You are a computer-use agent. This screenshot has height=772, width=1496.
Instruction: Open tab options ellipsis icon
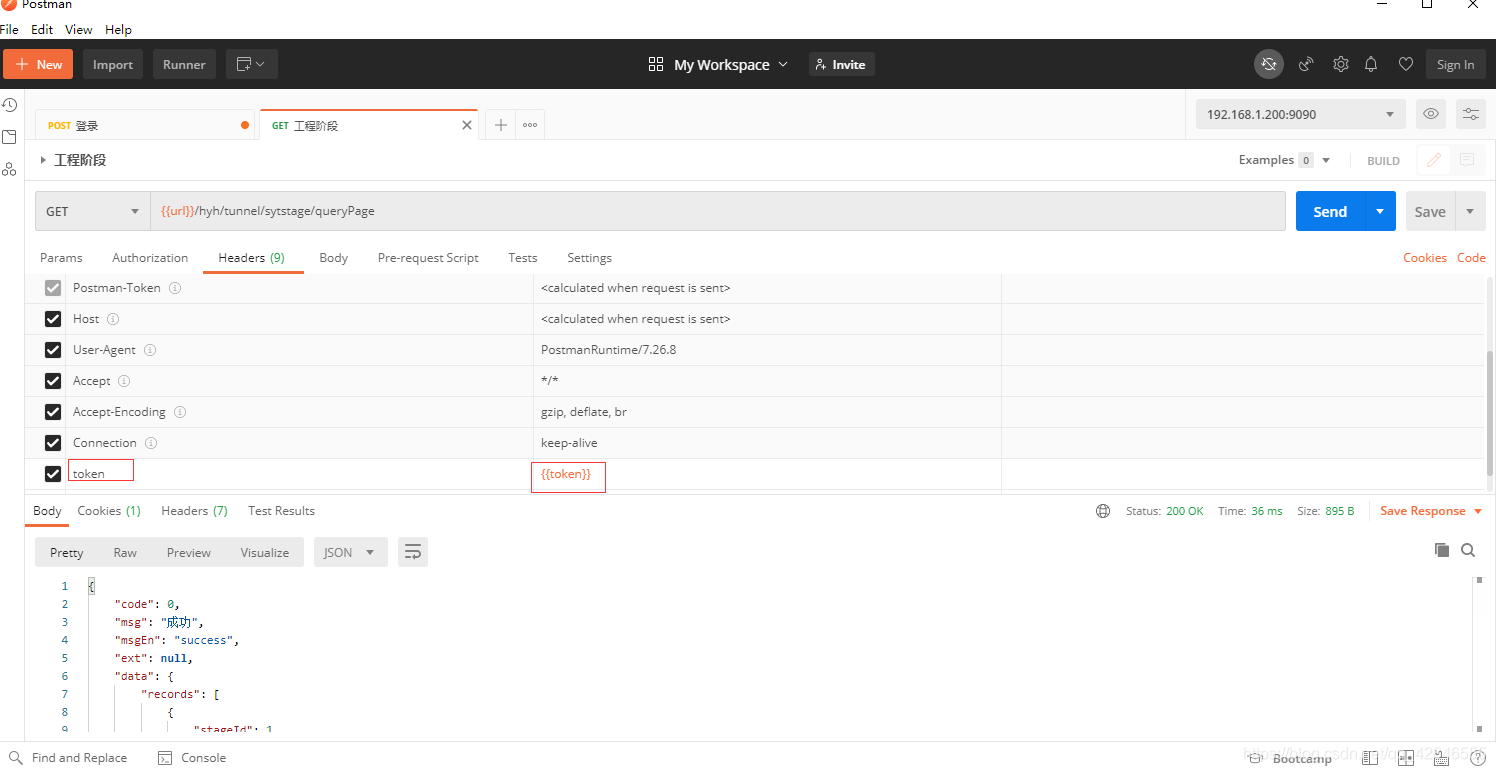530,125
